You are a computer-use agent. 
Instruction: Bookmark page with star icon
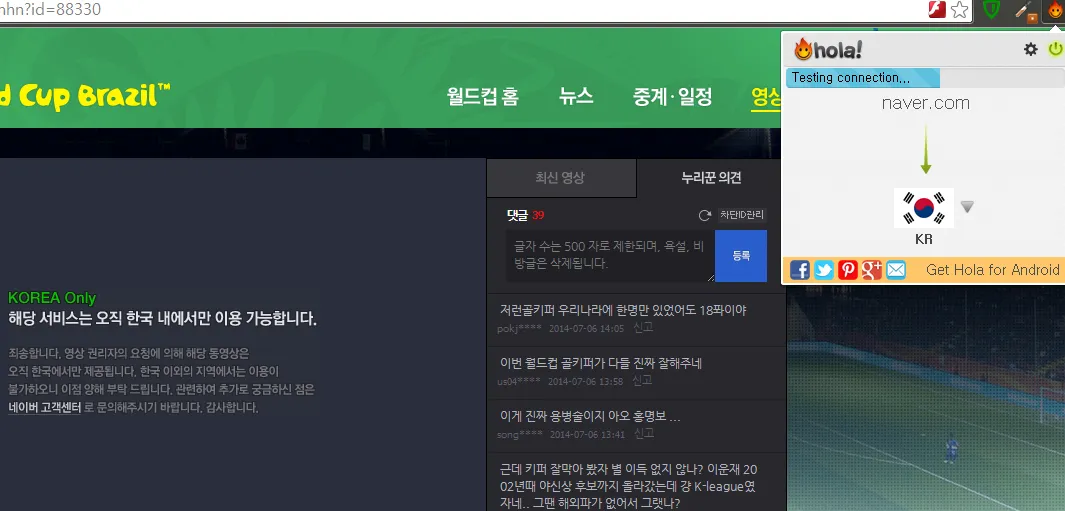point(959,10)
